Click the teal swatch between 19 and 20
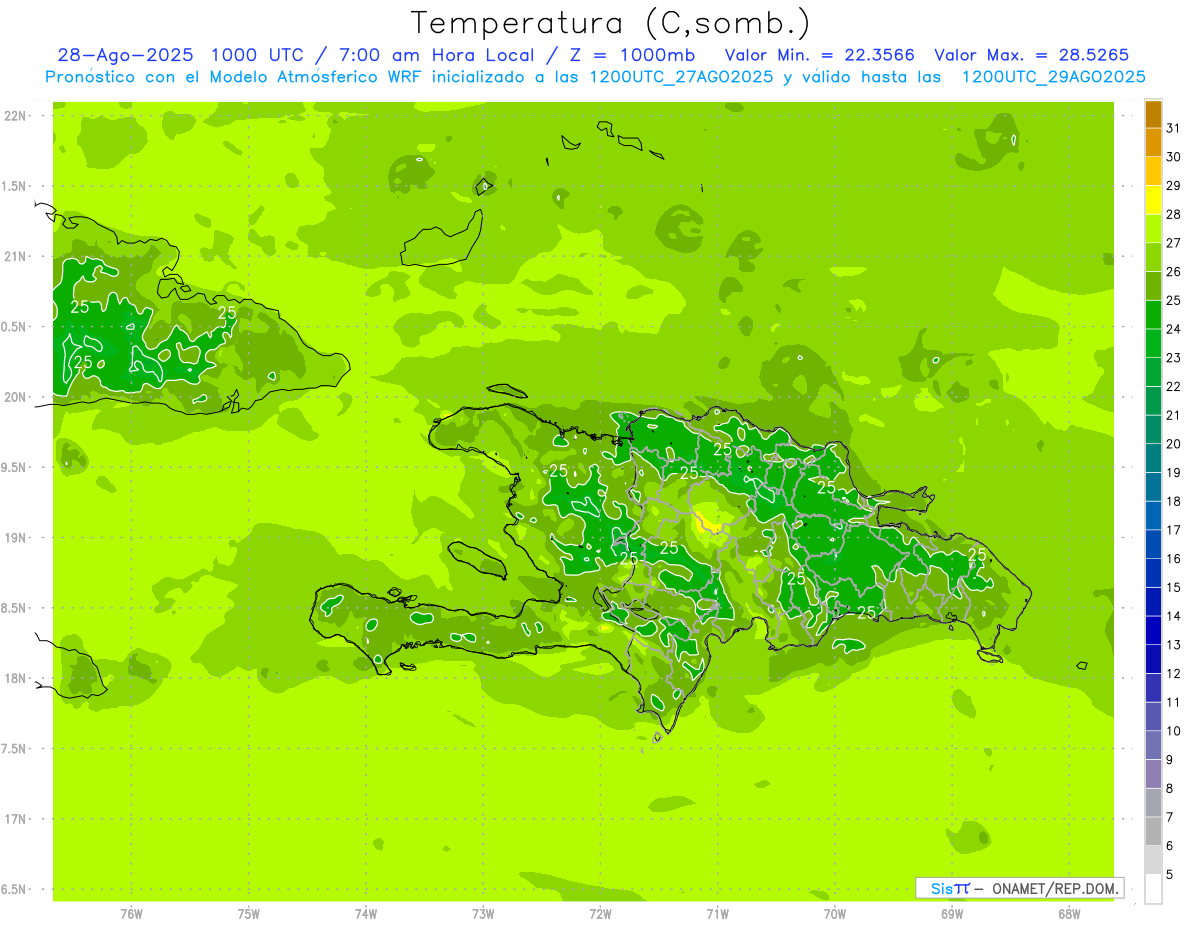This screenshot has height=927, width=1200. (x=1153, y=458)
